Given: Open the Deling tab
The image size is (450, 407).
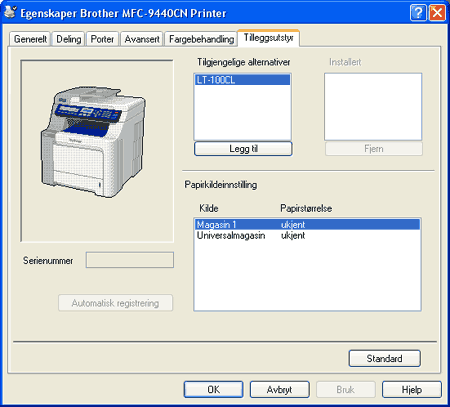Looking at the screenshot, I should [69, 39].
